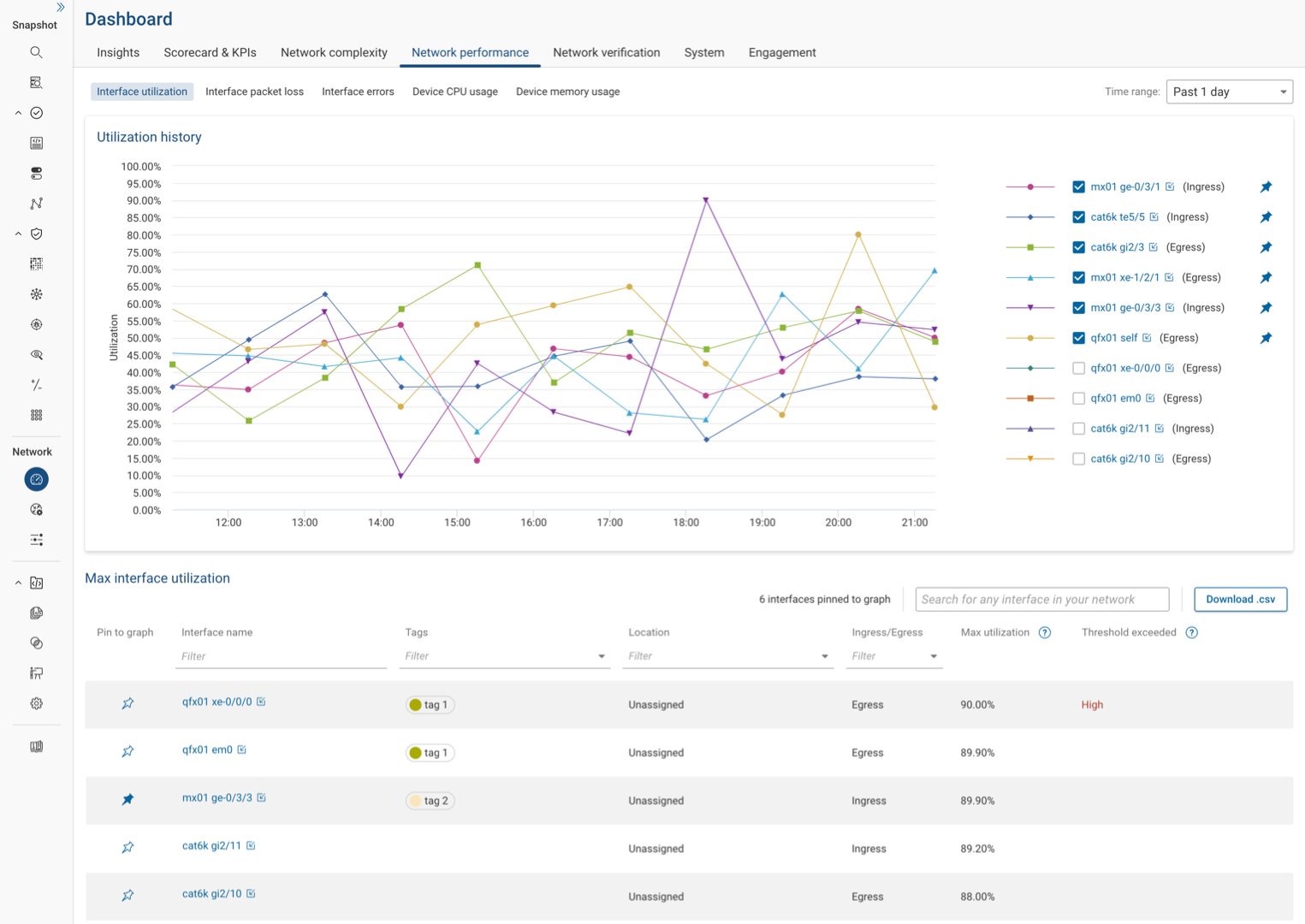Open the documentation book icon at sidebar bottom
This screenshot has height=924, width=1305.
click(36, 746)
